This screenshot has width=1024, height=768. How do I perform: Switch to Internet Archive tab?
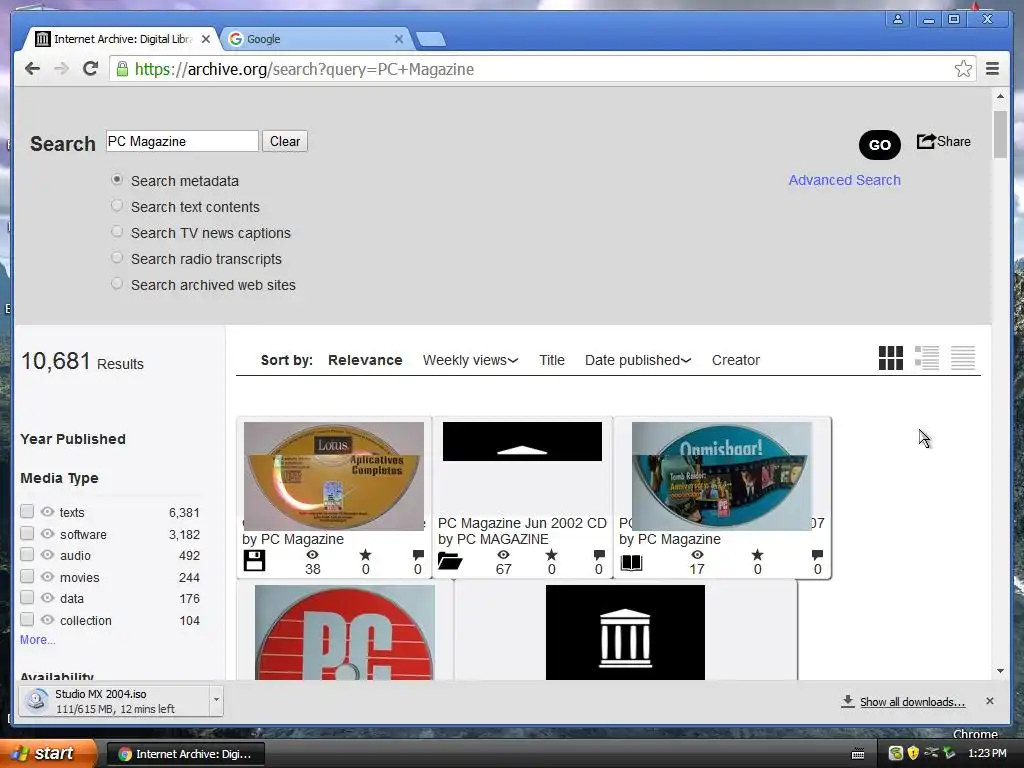pos(122,39)
